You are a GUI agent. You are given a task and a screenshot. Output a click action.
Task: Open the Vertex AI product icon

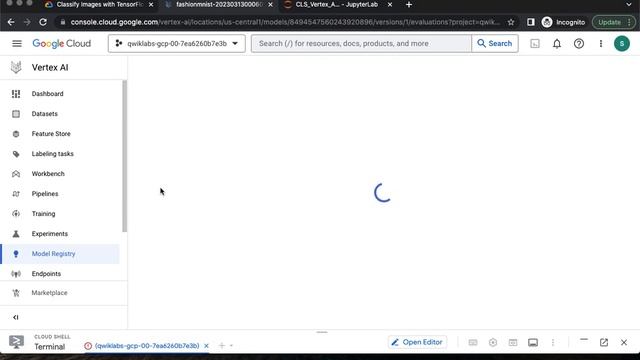pyautogui.click(x=16, y=67)
